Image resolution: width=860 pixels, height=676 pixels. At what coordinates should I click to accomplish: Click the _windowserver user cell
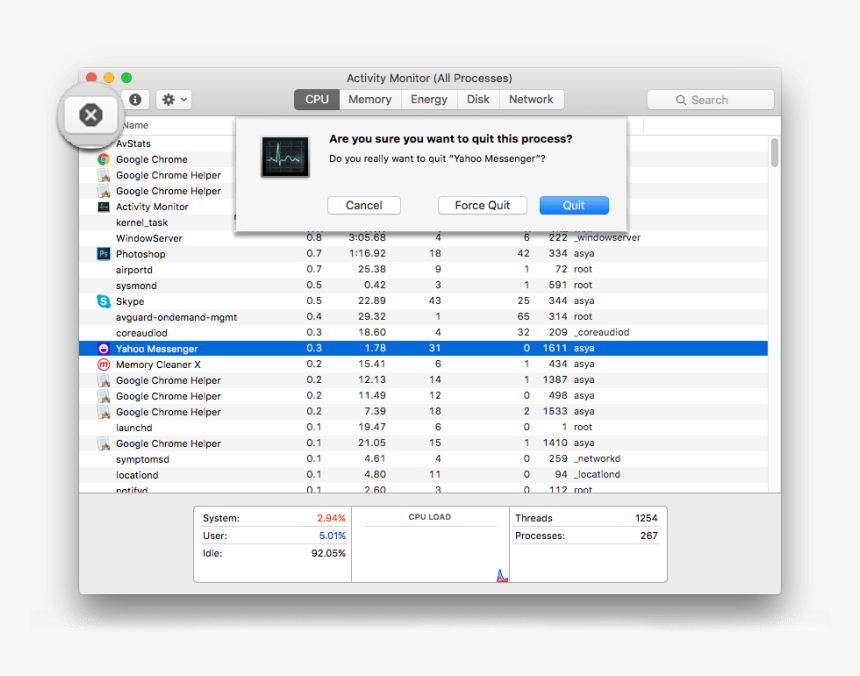[x=607, y=238]
